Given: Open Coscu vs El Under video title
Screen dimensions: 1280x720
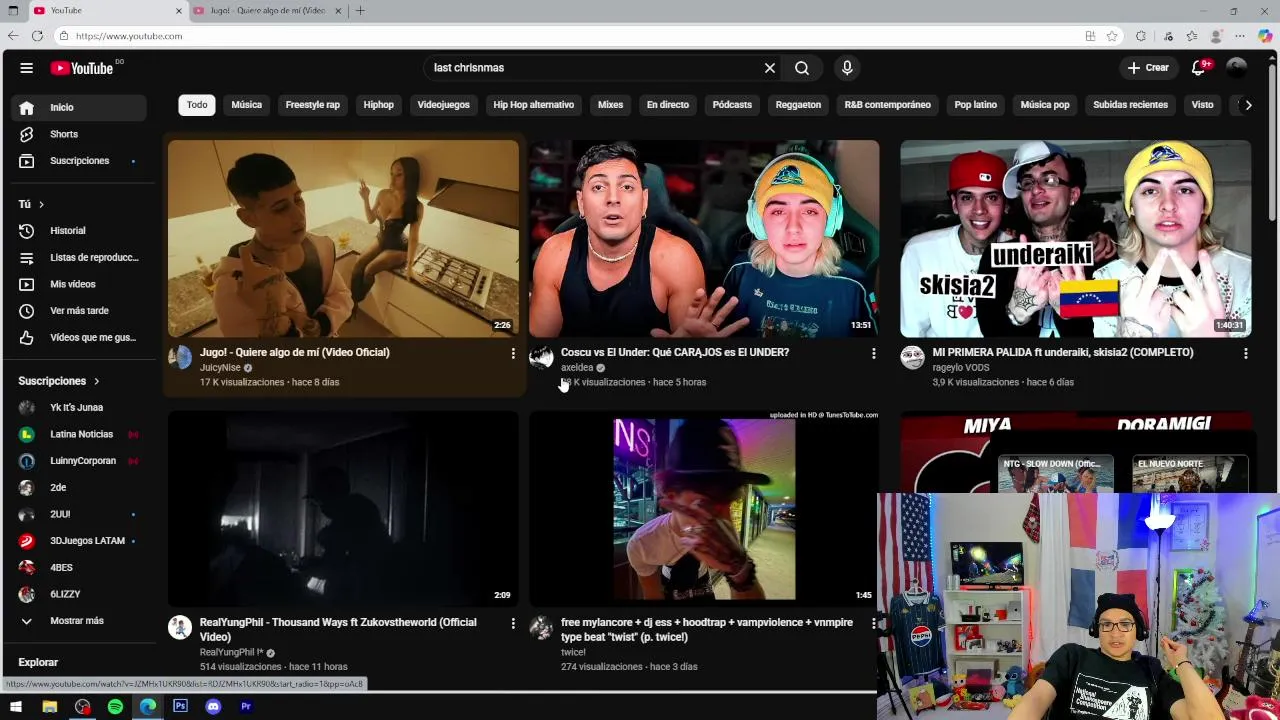Looking at the screenshot, I should point(675,352).
